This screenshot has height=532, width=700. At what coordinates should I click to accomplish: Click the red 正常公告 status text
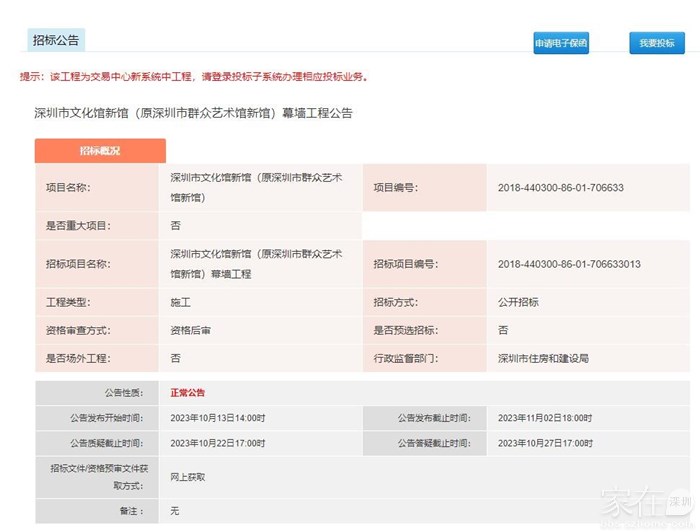pyautogui.click(x=188, y=393)
